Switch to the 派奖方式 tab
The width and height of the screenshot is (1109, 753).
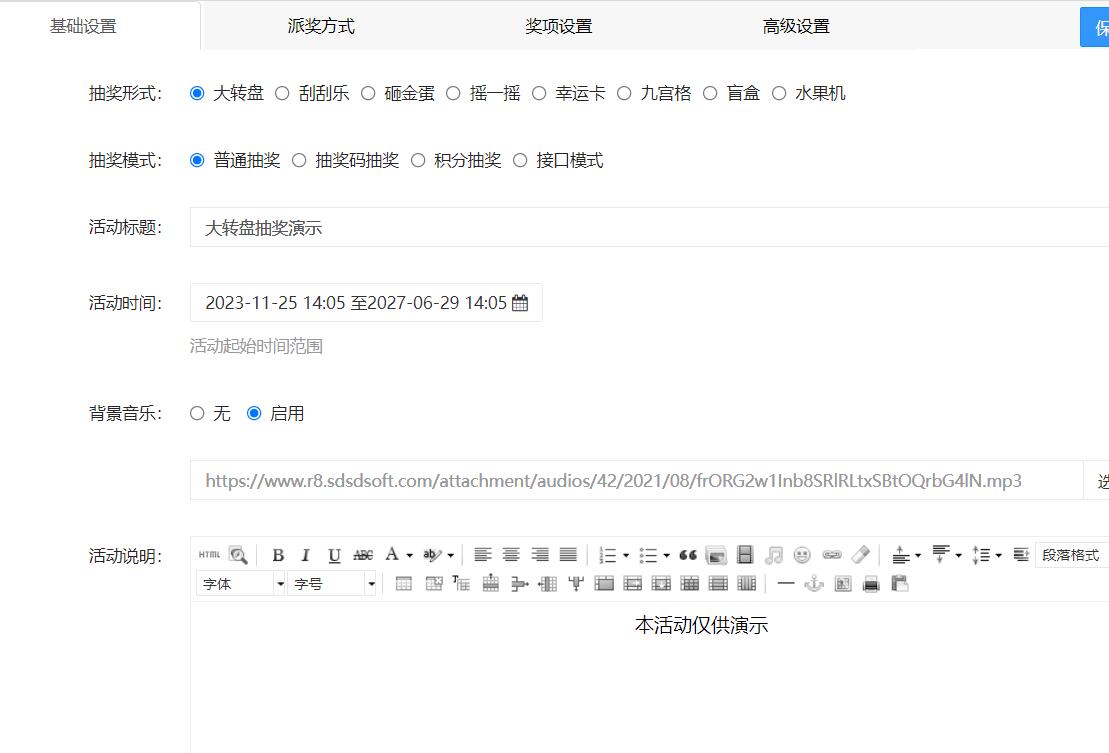tap(321, 26)
